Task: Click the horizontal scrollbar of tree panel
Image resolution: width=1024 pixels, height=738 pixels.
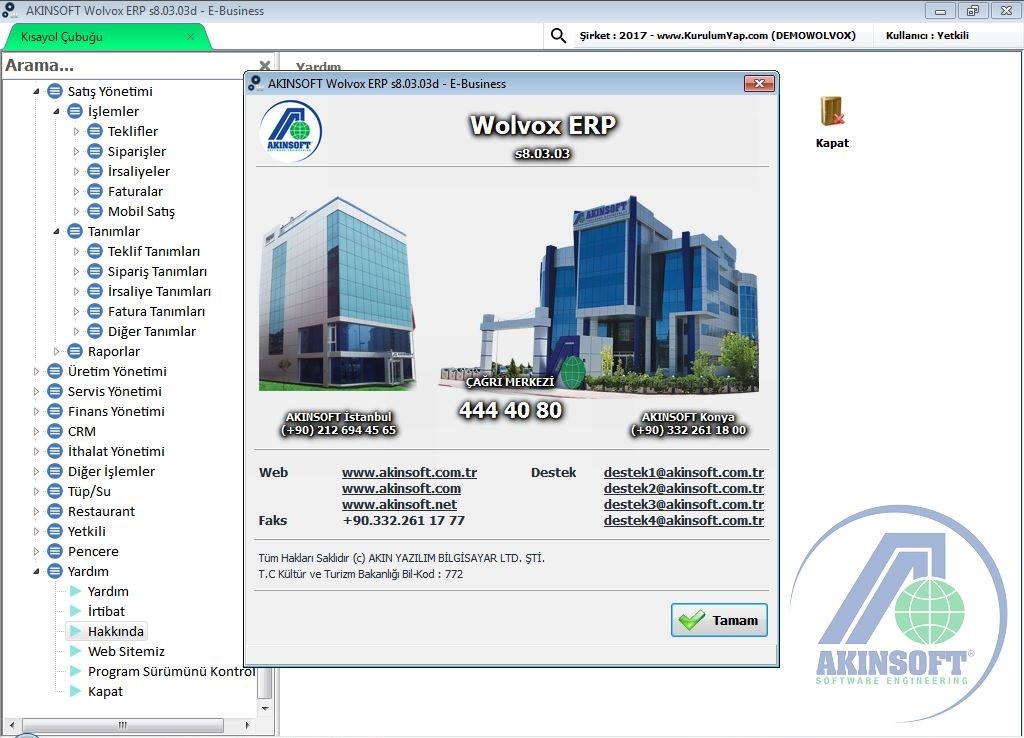Action: click(123, 725)
